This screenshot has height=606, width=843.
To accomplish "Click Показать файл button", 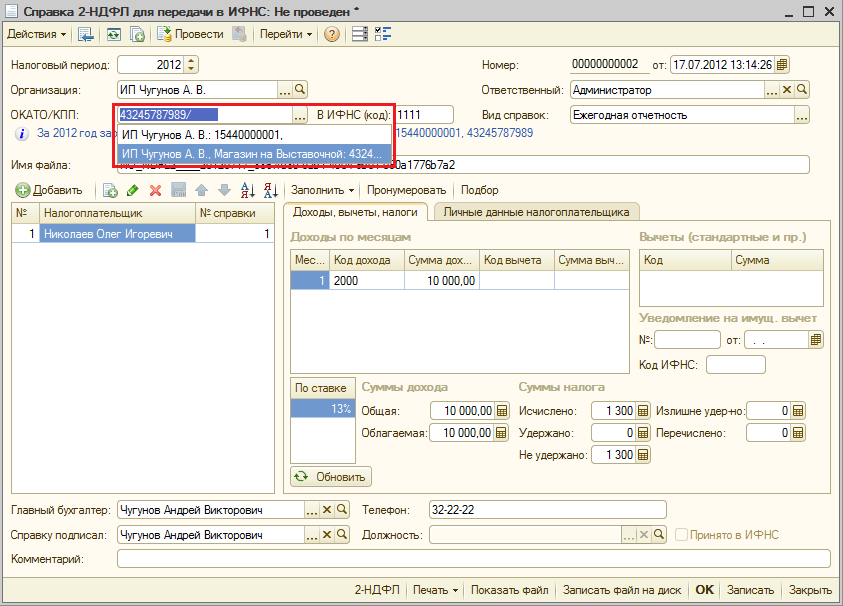I will (x=509, y=590).
